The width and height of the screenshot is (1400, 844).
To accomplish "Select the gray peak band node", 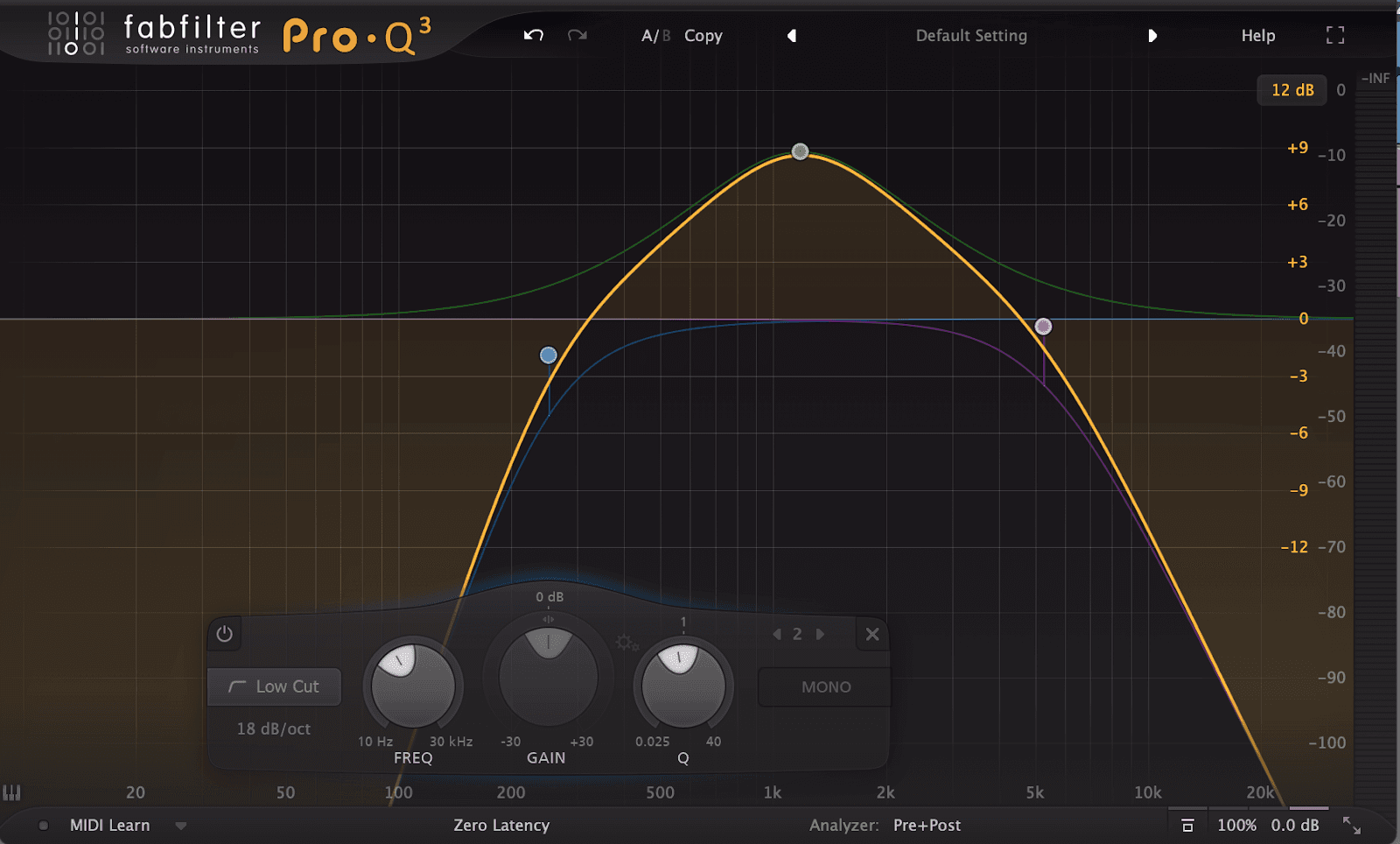I will click(800, 151).
